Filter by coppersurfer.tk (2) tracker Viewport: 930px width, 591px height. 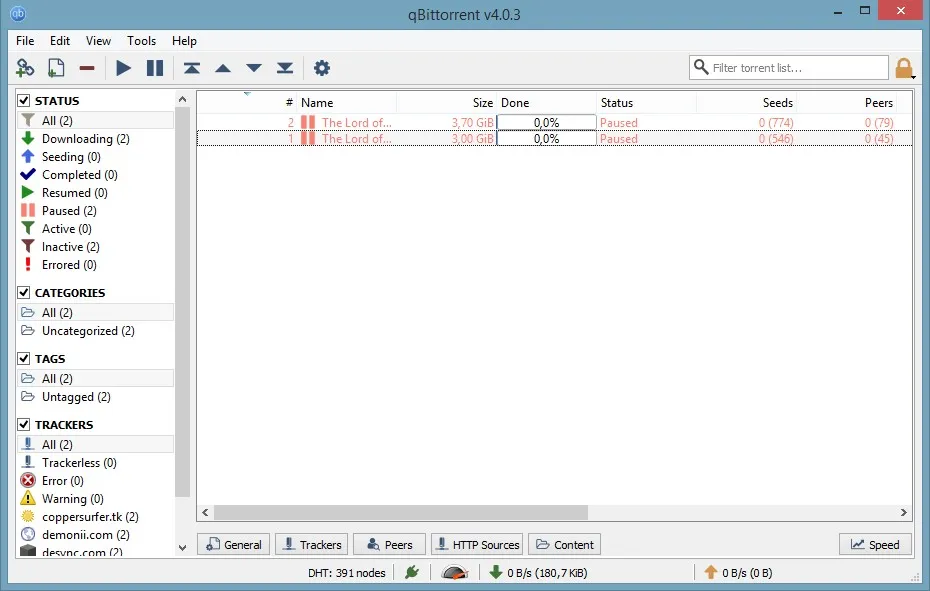(90, 517)
